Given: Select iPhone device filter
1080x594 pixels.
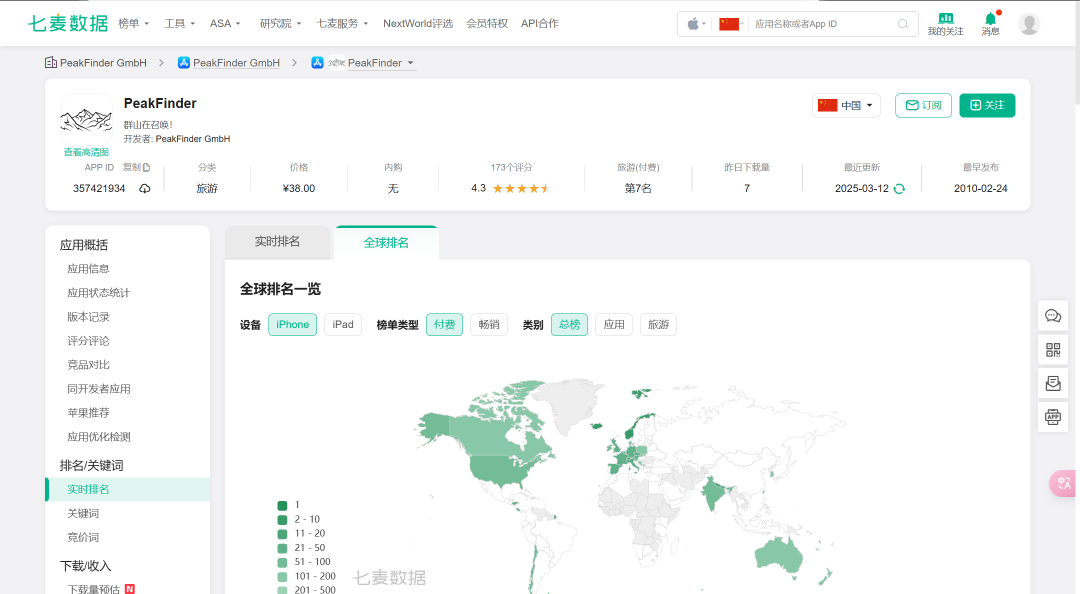Looking at the screenshot, I should click(x=293, y=325).
